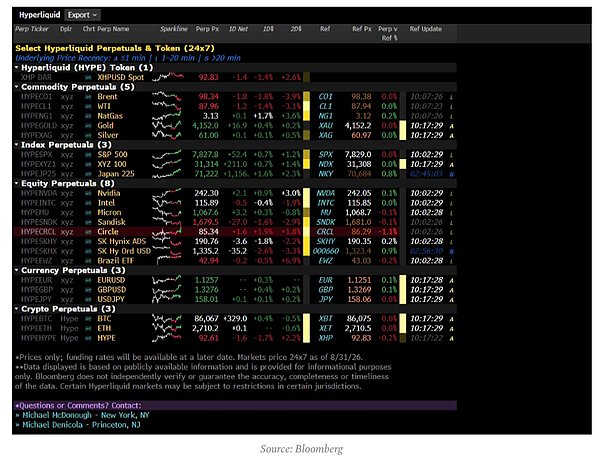Open the CO1 reference ticker link
Screen dimensions: 600x459
point(326,97)
